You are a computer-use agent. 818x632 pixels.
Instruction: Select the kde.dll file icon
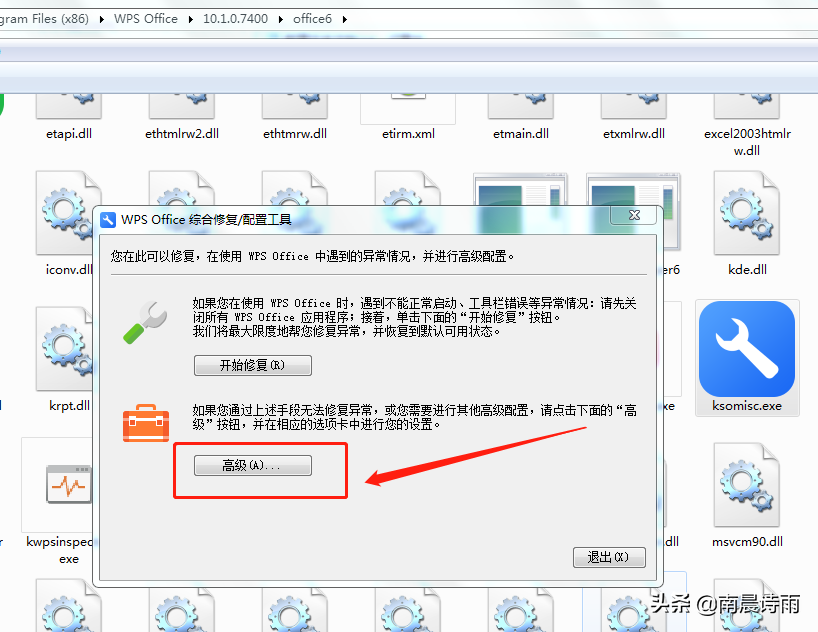pyautogui.click(x=747, y=213)
